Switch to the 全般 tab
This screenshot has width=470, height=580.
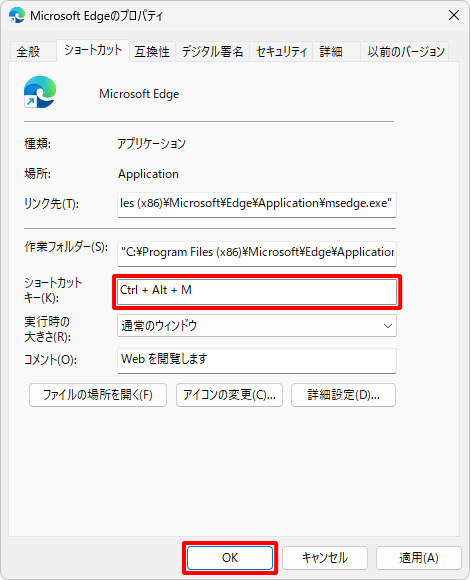click(28, 51)
